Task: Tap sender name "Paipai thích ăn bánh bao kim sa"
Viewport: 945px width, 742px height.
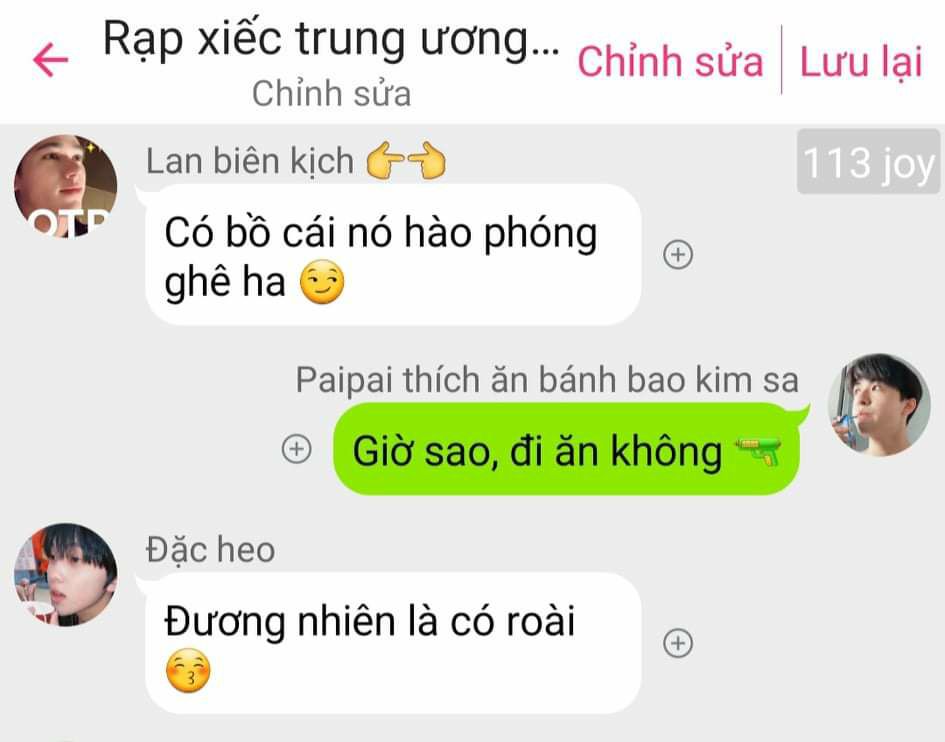Action: pyautogui.click(x=547, y=380)
